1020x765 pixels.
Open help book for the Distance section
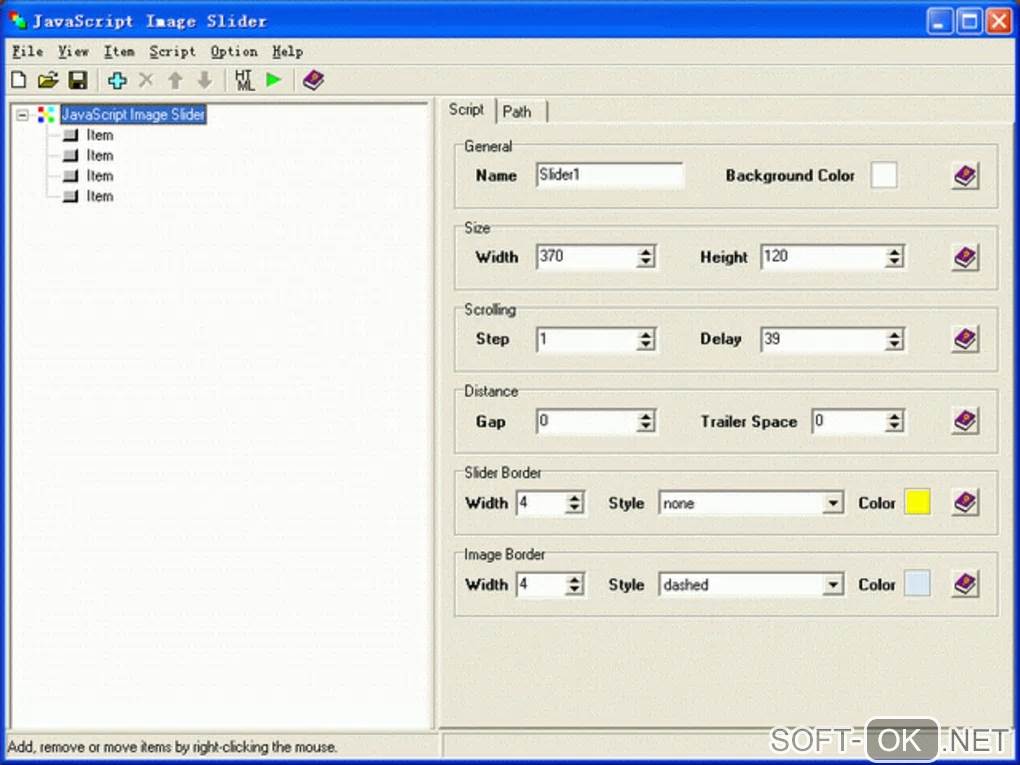[965, 421]
